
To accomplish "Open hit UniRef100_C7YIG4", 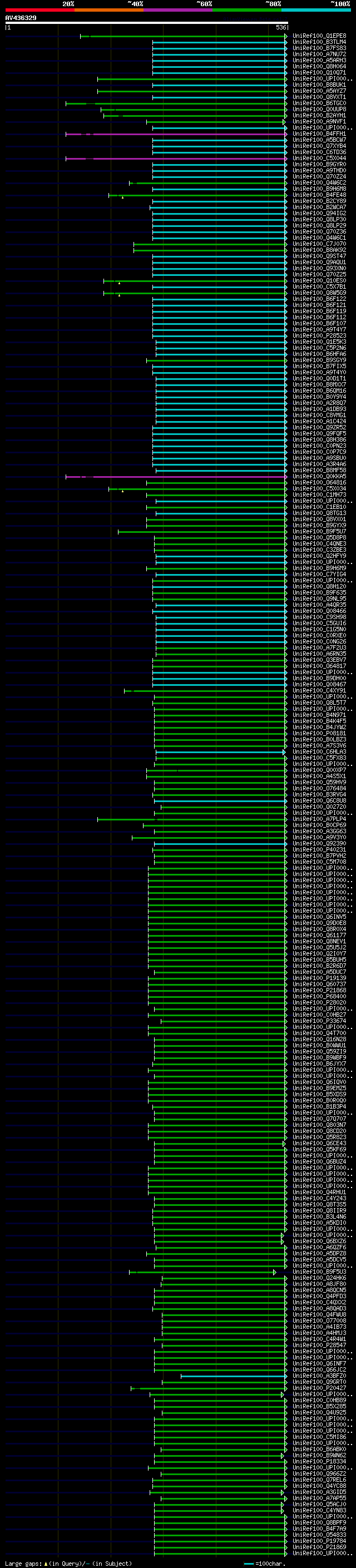I will (319, 574).
